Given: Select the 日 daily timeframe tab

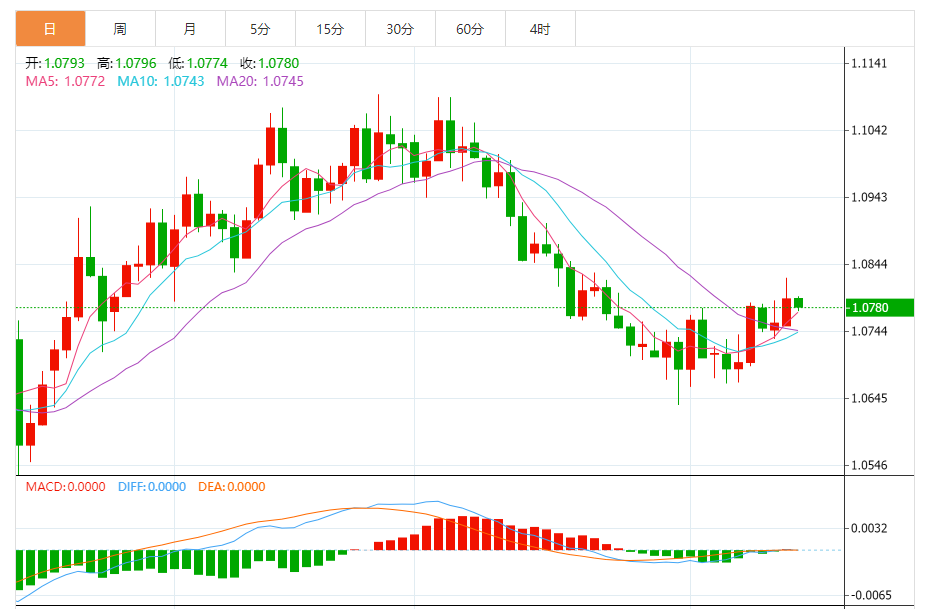Looking at the screenshot, I should (50, 28).
